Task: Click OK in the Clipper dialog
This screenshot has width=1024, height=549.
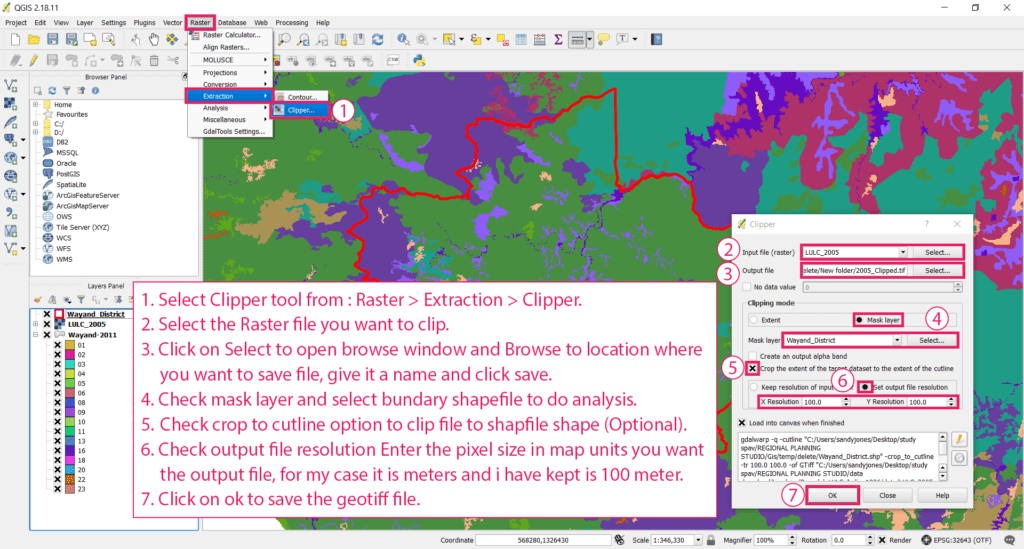Action: 832,495
